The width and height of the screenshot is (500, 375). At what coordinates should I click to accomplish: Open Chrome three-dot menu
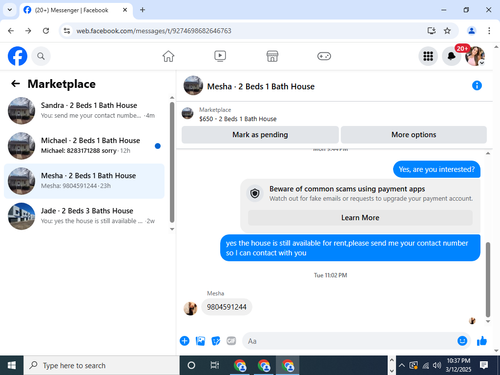click(x=489, y=31)
